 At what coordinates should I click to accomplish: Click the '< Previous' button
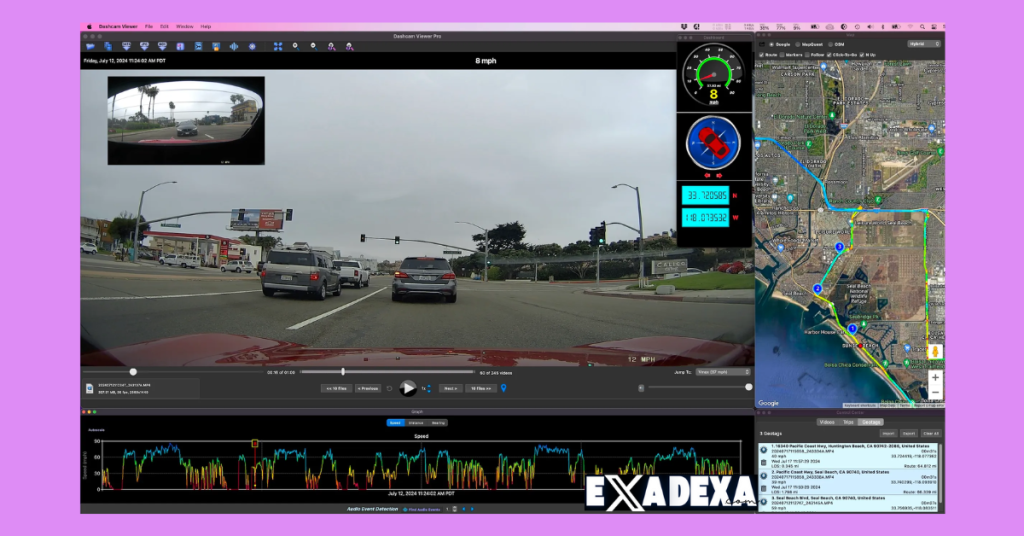coord(368,388)
